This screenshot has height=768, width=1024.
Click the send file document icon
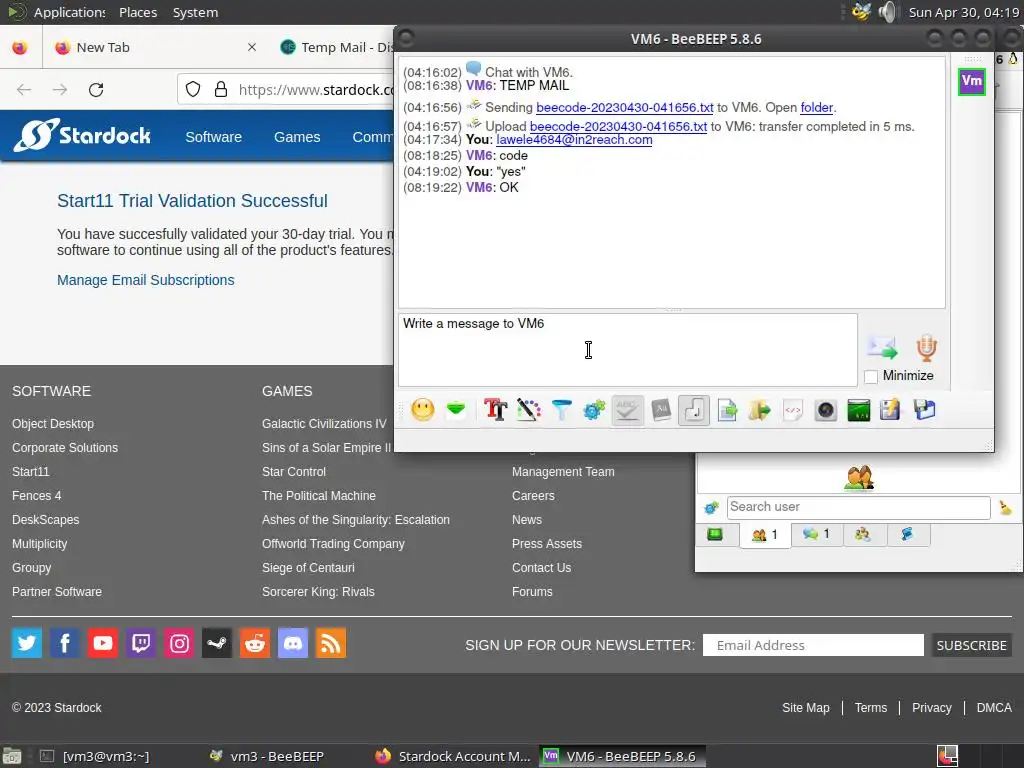tap(727, 410)
